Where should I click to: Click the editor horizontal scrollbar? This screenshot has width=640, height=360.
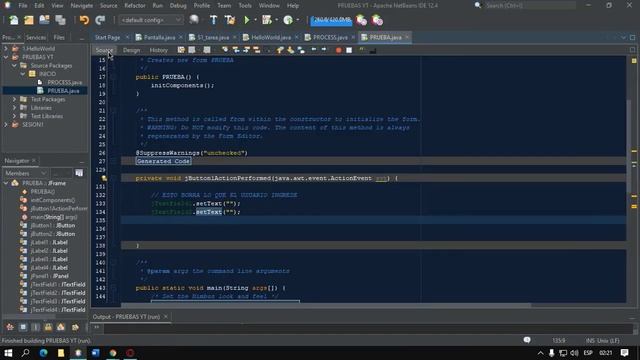tap(327, 305)
